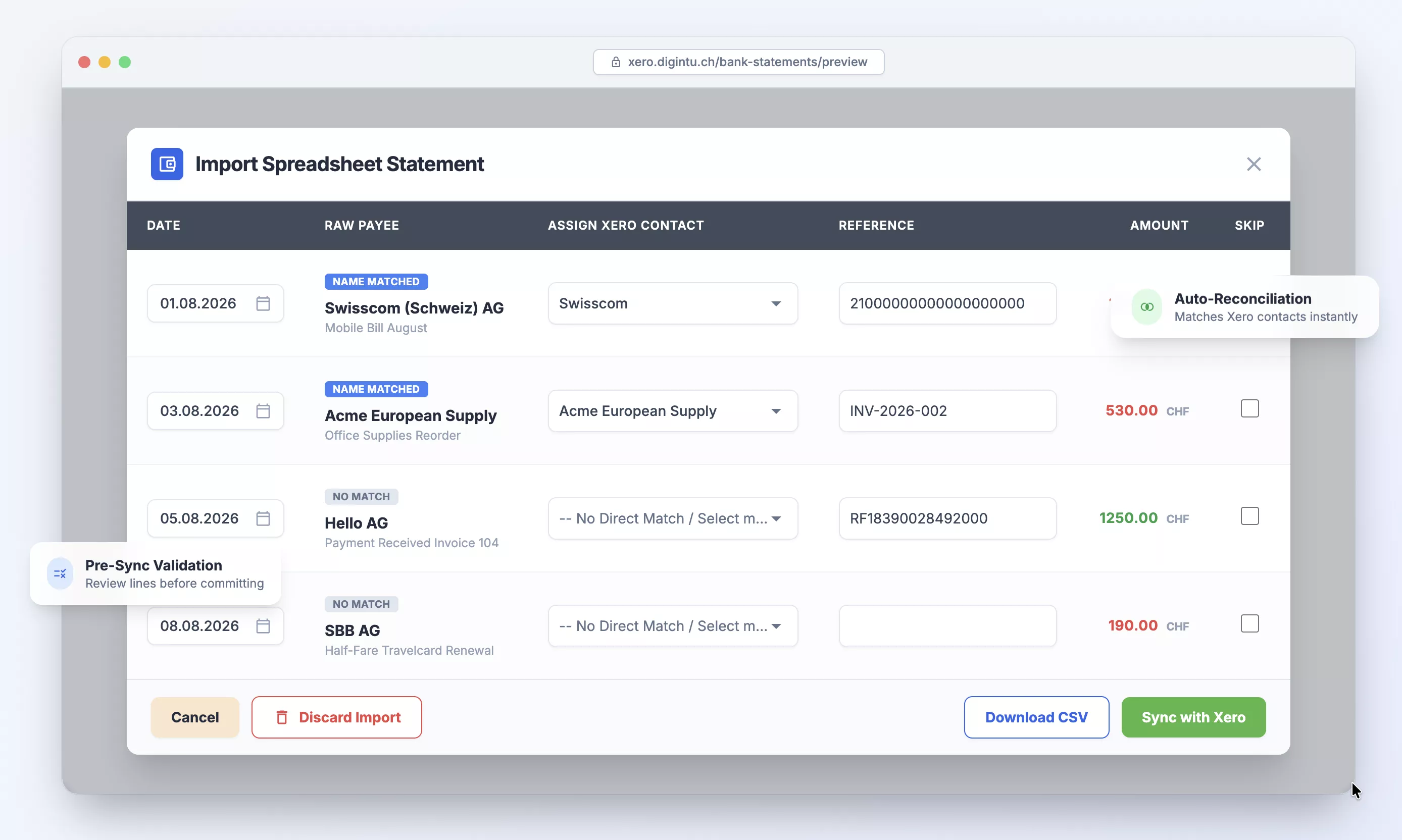Click payee name Swisscom (Schweiz) AG

tap(414, 308)
